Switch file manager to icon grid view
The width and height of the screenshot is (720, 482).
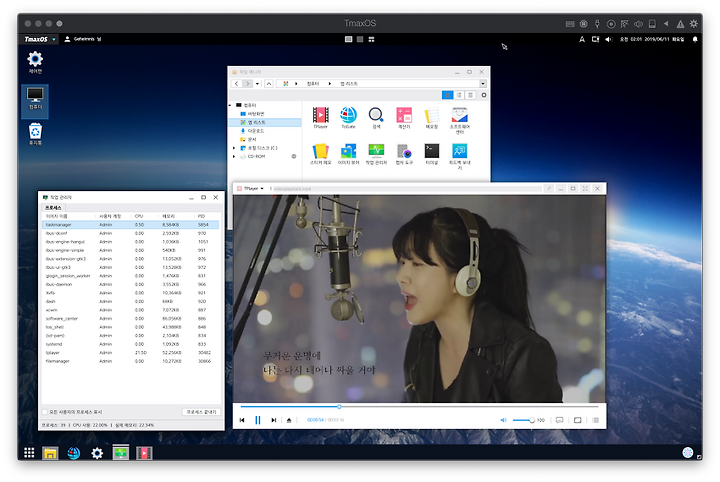pyautogui.click(x=447, y=95)
